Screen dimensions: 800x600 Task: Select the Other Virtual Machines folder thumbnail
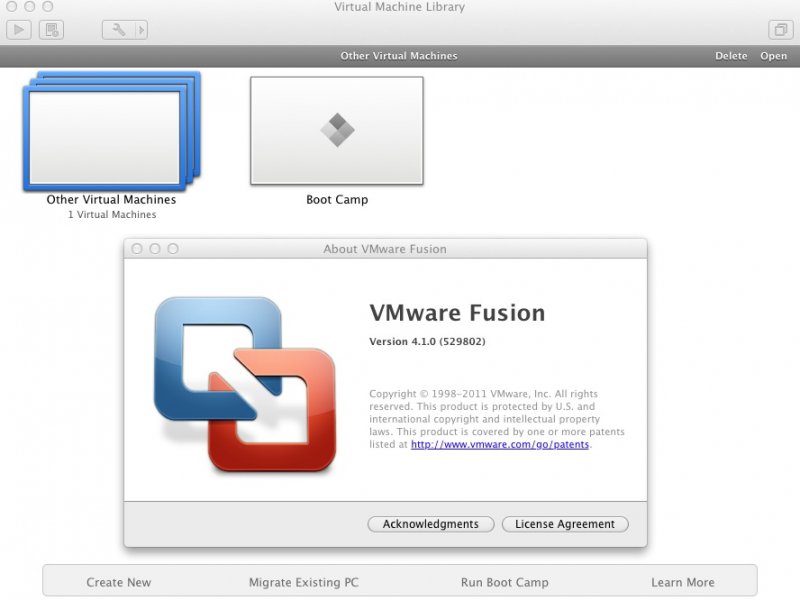(x=112, y=131)
